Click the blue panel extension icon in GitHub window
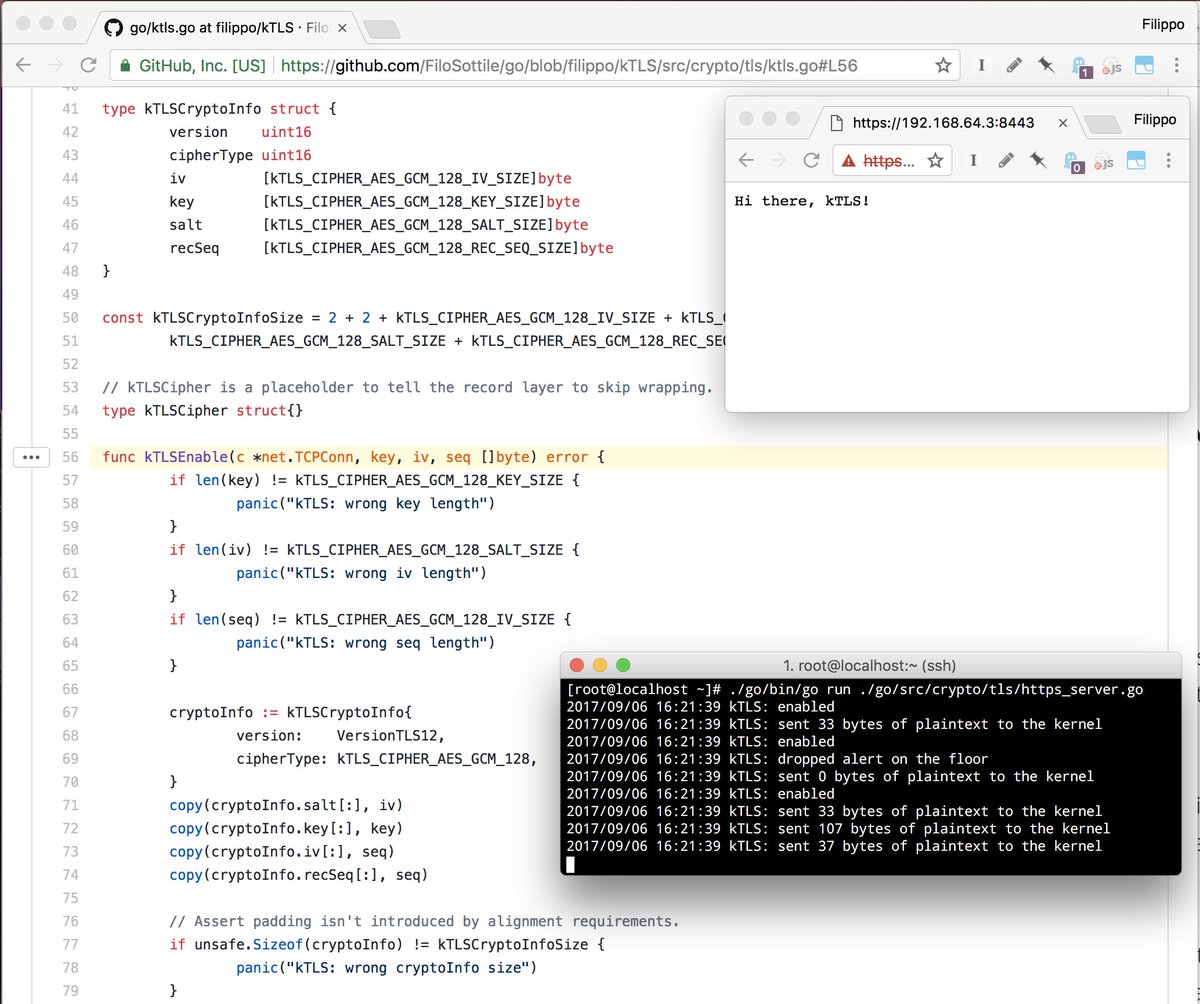Screen dimensions: 1200x1004 click(x=1144, y=66)
